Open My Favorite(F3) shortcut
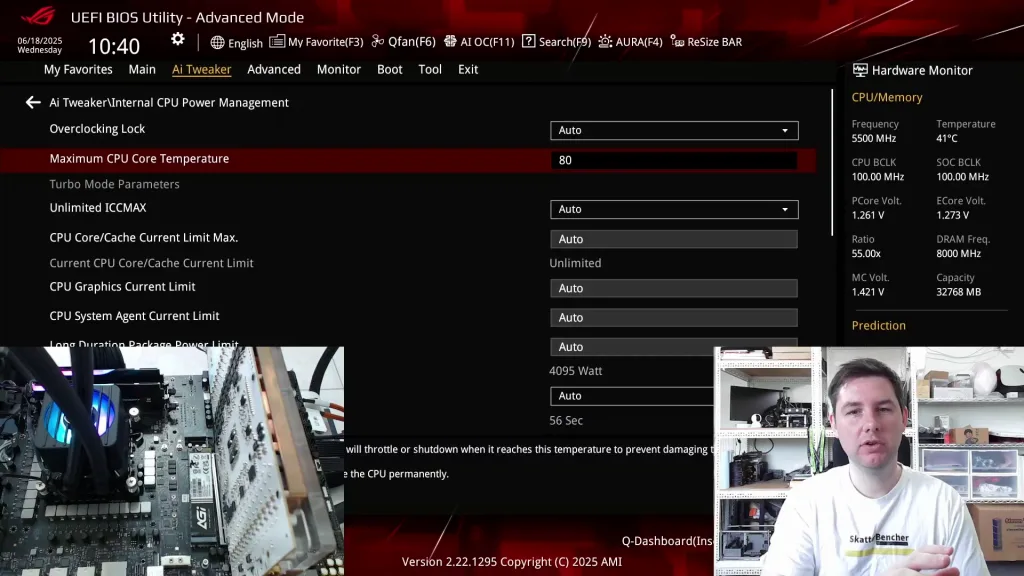This screenshot has height=576, width=1024. point(316,42)
